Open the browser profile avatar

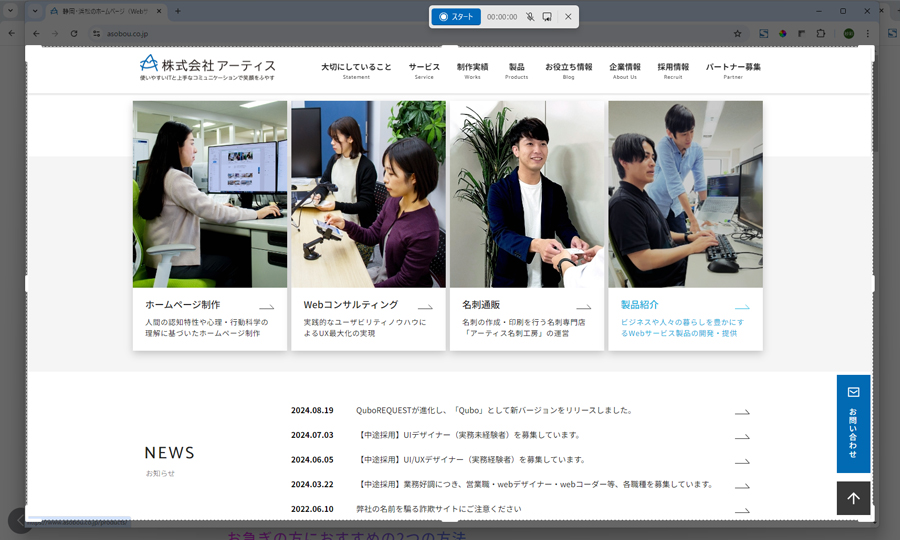pyautogui.click(x=848, y=34)
